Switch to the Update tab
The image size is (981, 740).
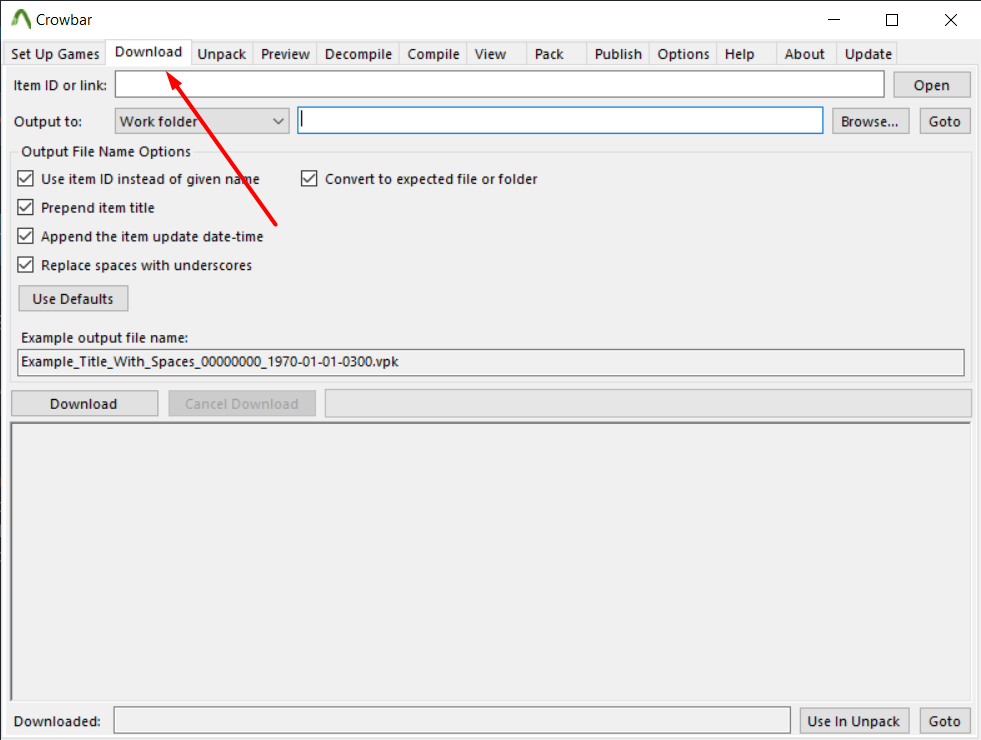(x=868, y=54)
